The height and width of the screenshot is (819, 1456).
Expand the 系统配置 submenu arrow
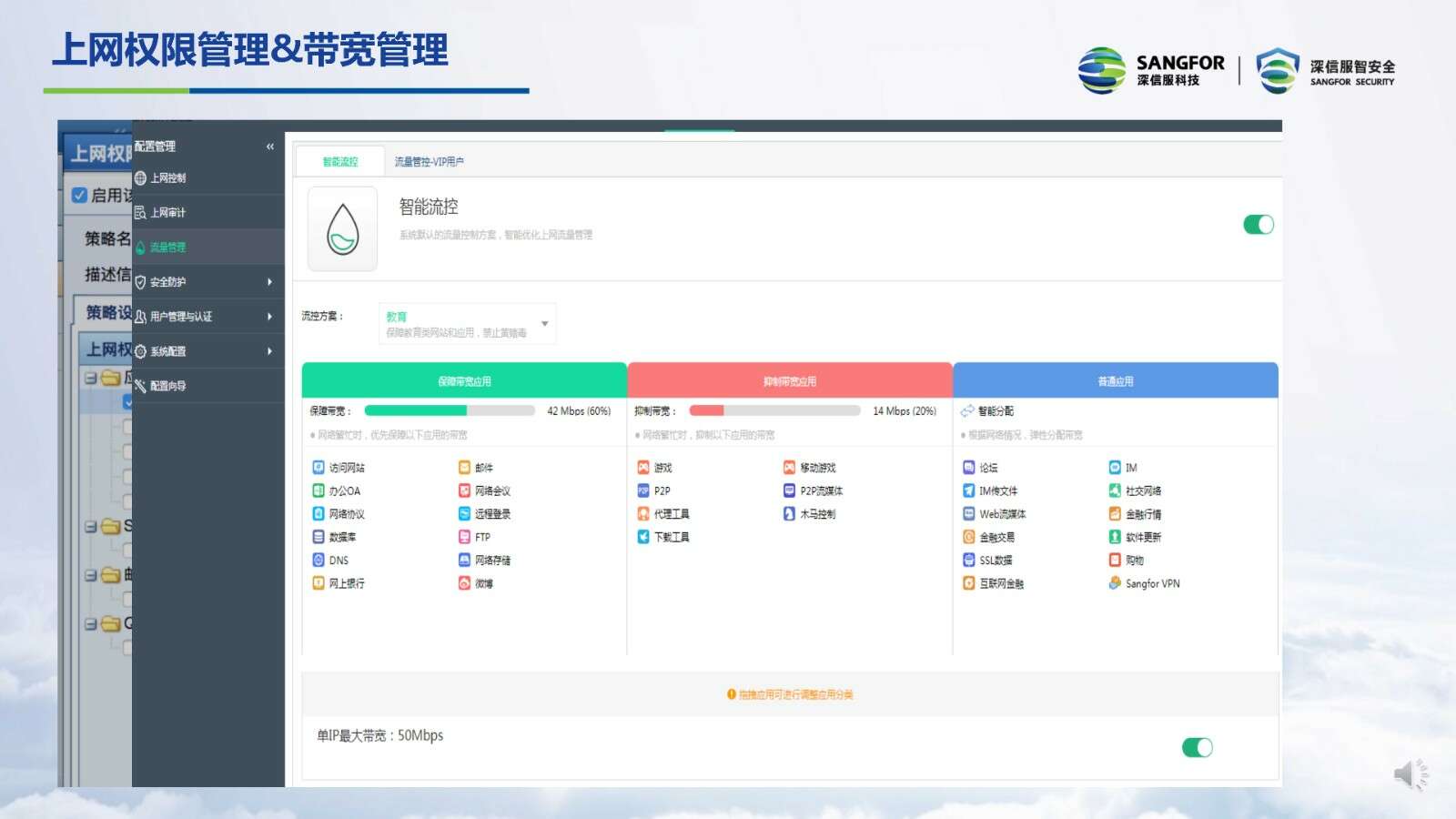[x=270, y=351]
